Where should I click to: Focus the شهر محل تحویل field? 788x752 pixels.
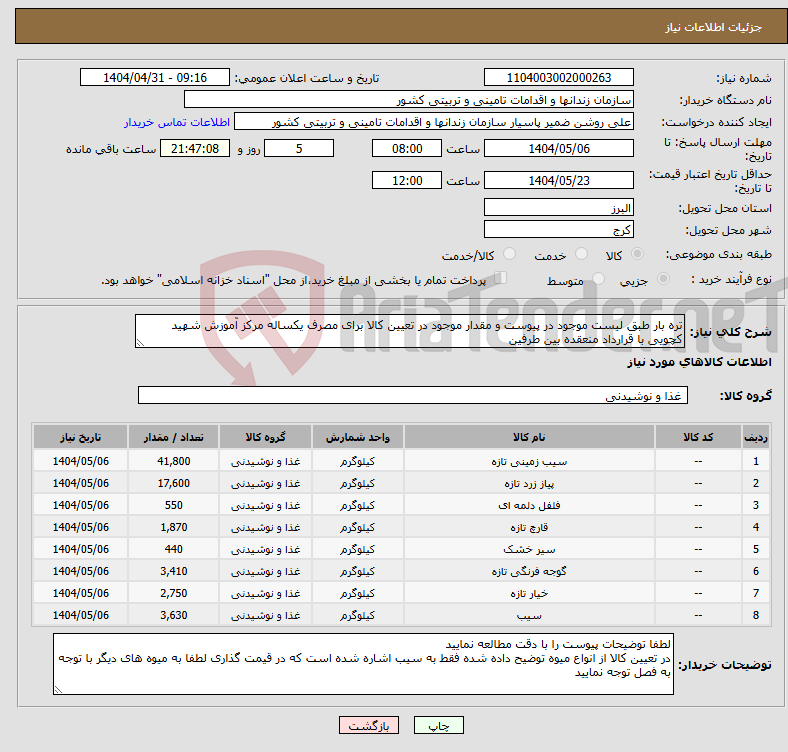tap(558, 229)
